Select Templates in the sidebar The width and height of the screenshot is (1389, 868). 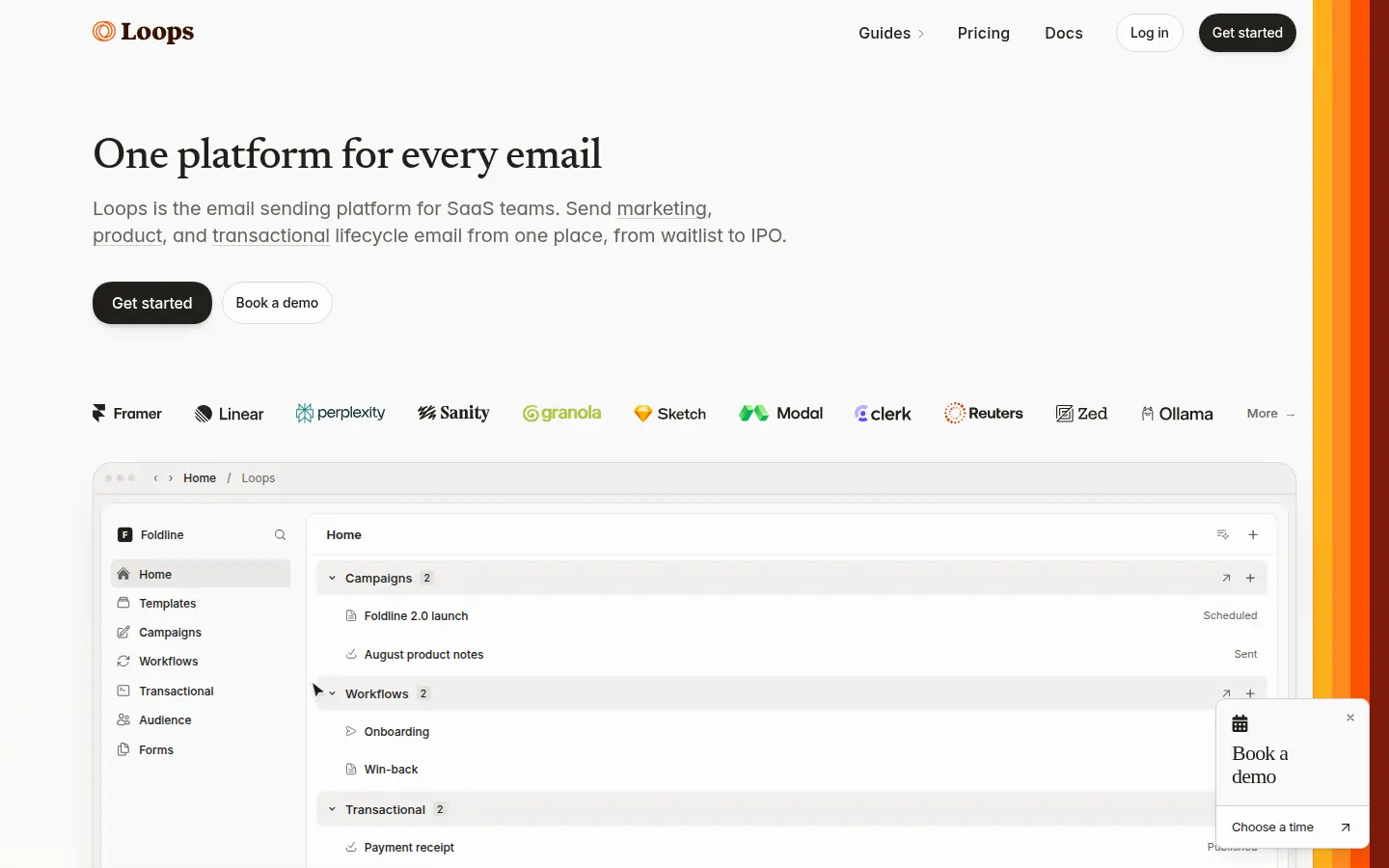[x=201, y=604]
